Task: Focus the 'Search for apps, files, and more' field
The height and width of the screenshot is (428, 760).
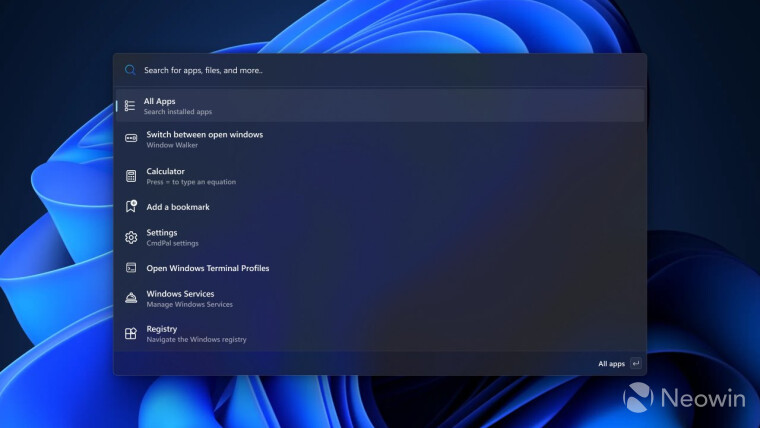Action: pyautogui.click(x=380, y=70)
